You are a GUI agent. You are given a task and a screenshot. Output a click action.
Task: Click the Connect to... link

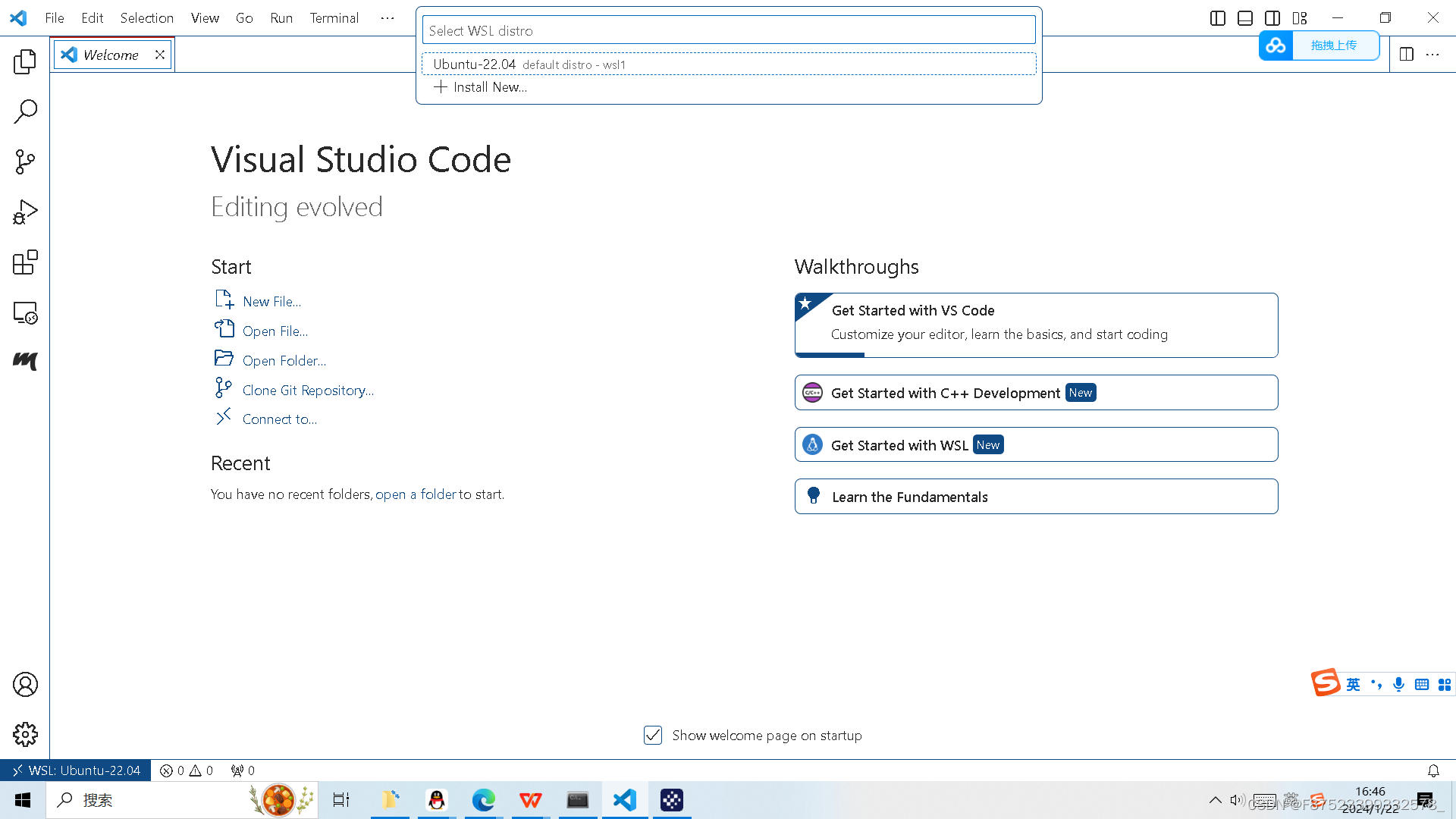tap(280, 419)
